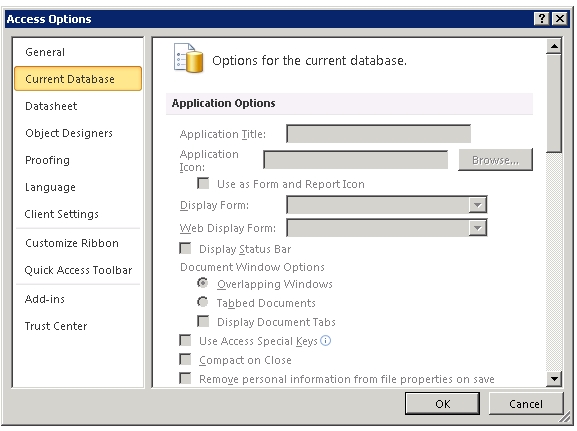Screen dimensions: 577x431
Task: Click the vertical scrollbar thumb
Action: [x=554, y=103]
